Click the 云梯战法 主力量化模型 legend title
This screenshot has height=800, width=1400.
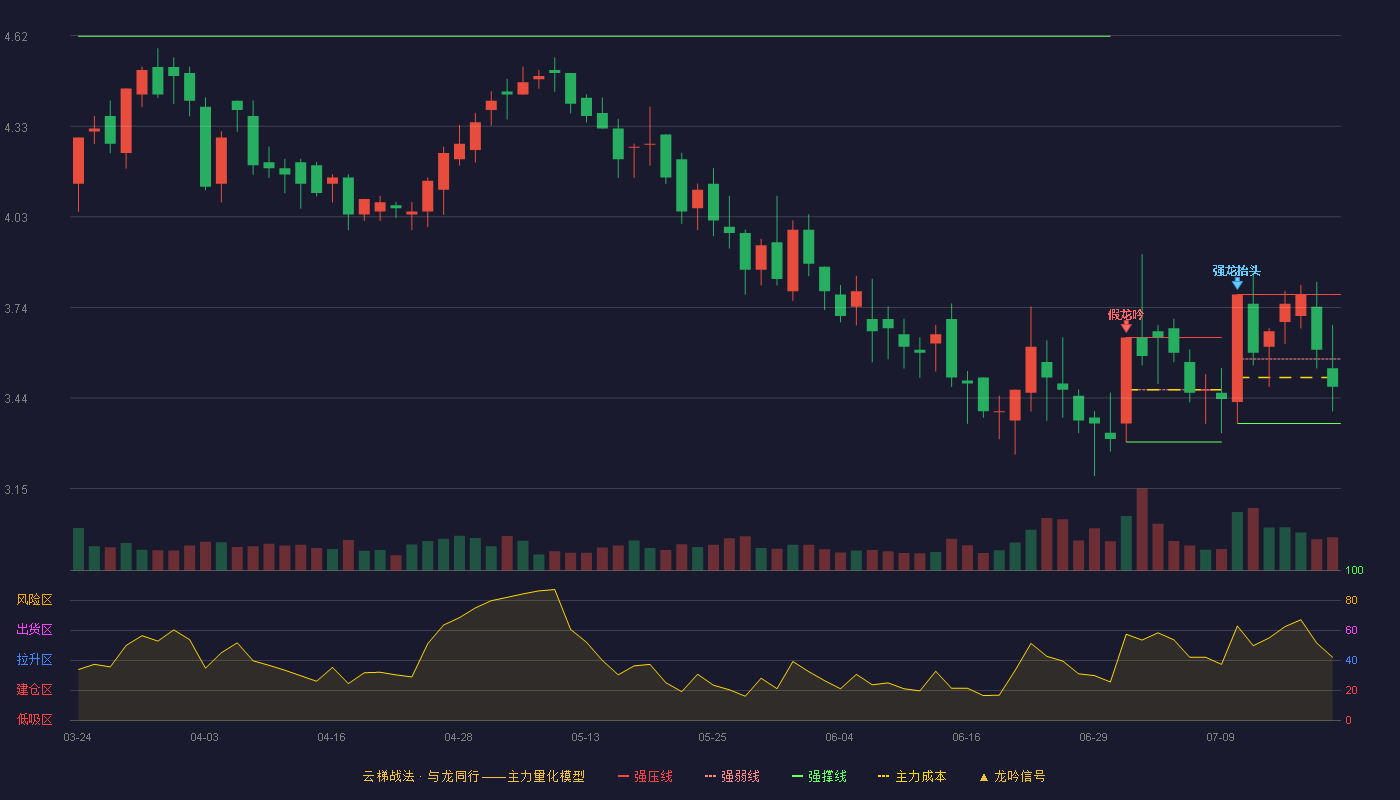point(474,776)
